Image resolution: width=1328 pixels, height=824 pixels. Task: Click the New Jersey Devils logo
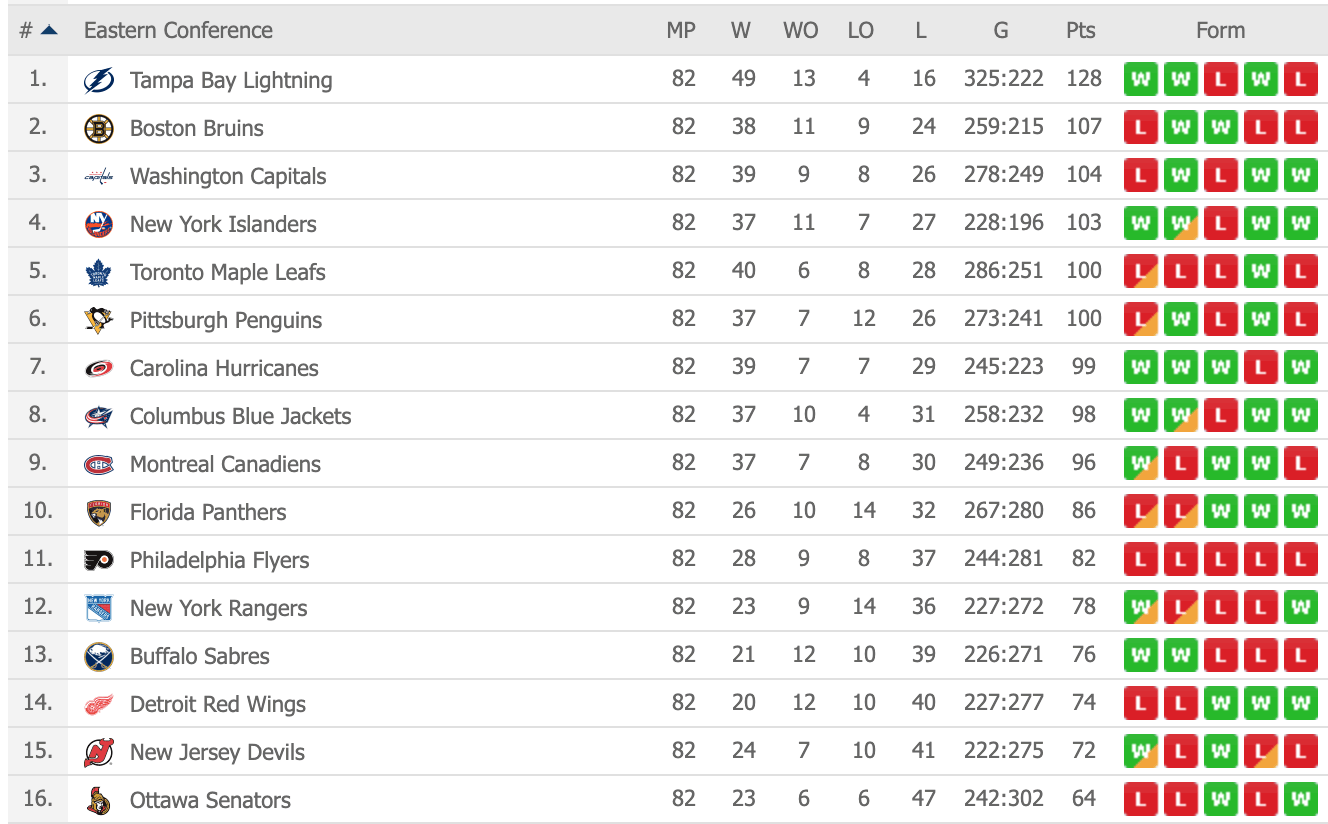(99, 752)
